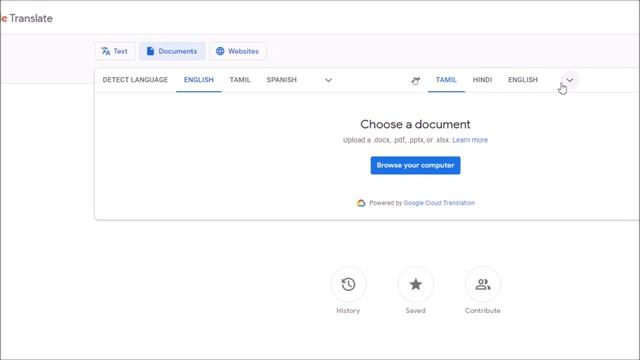The height and width of the screenshot is (360, 640).
Task: Click the Google Cloud logo icon
Action: coord(361,203)
